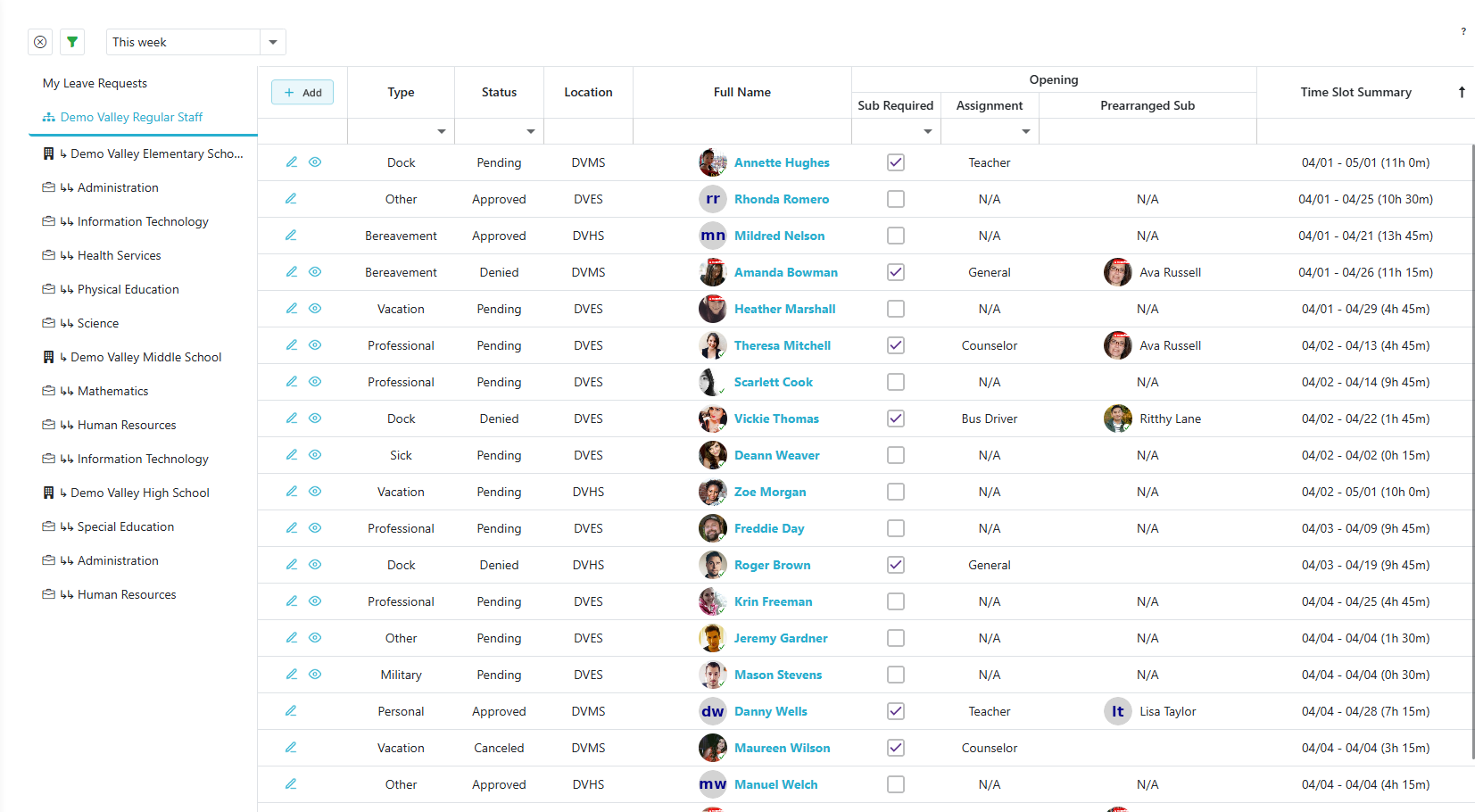Click the help question mark icon
The height and width of the screenshot is (812, 1483).
click(x=1463, y=32)
